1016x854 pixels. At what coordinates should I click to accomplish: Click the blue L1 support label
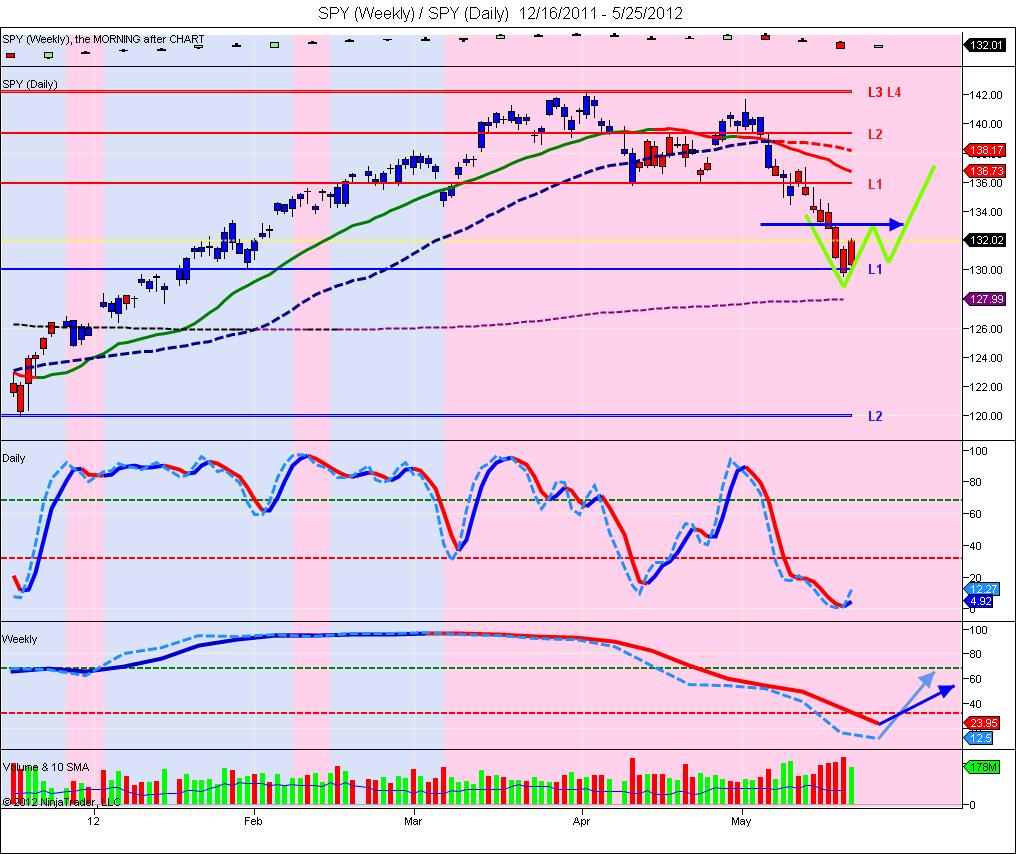(875, 270)
